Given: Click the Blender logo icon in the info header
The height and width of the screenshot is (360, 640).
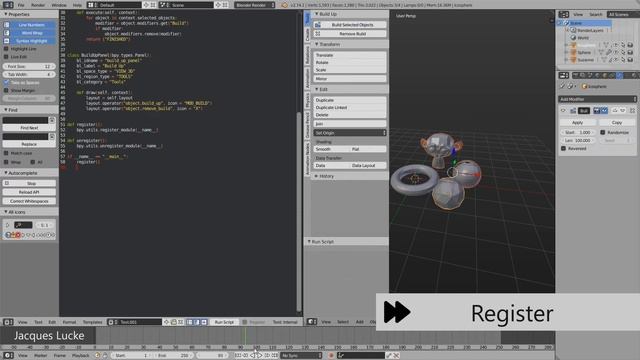Looking at the screenshot, I should pos(284,5).
